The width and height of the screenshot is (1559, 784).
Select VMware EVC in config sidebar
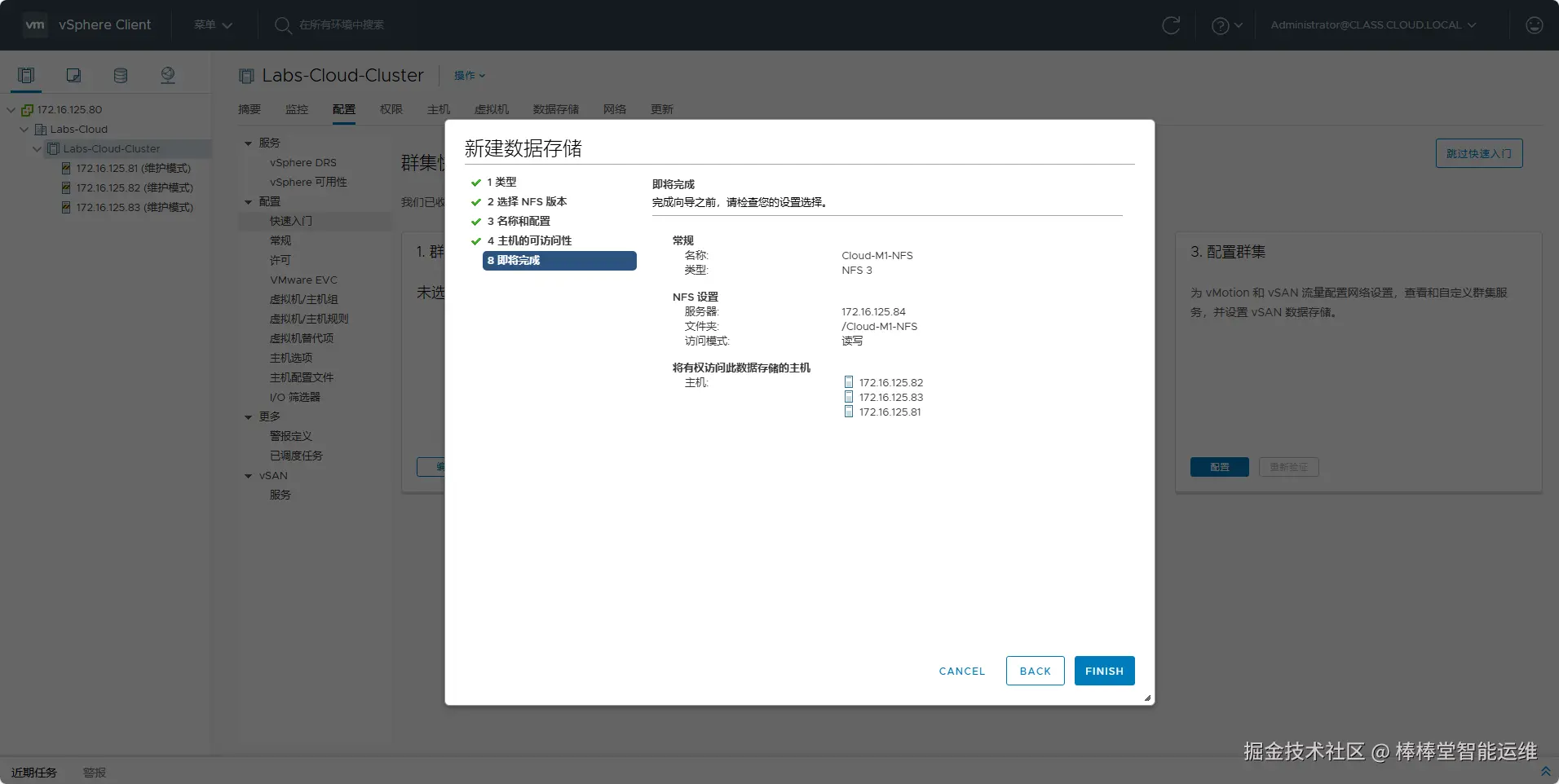pos(303,280)
